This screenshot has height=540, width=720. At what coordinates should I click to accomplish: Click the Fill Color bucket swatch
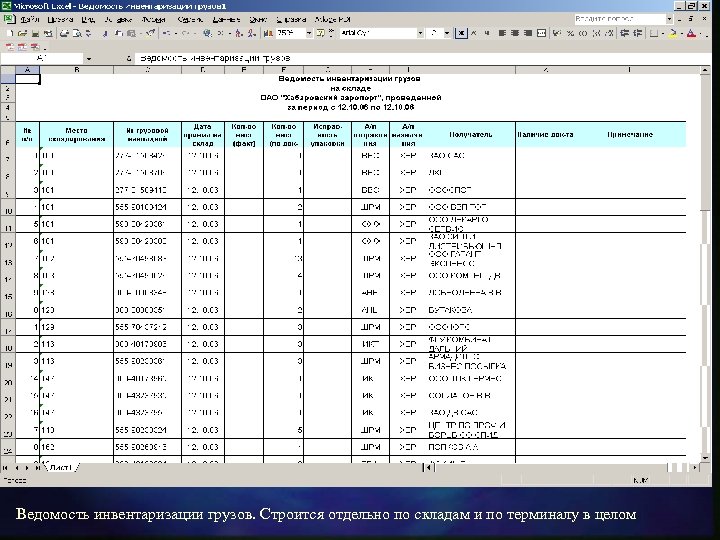click(x=673, y=33)
